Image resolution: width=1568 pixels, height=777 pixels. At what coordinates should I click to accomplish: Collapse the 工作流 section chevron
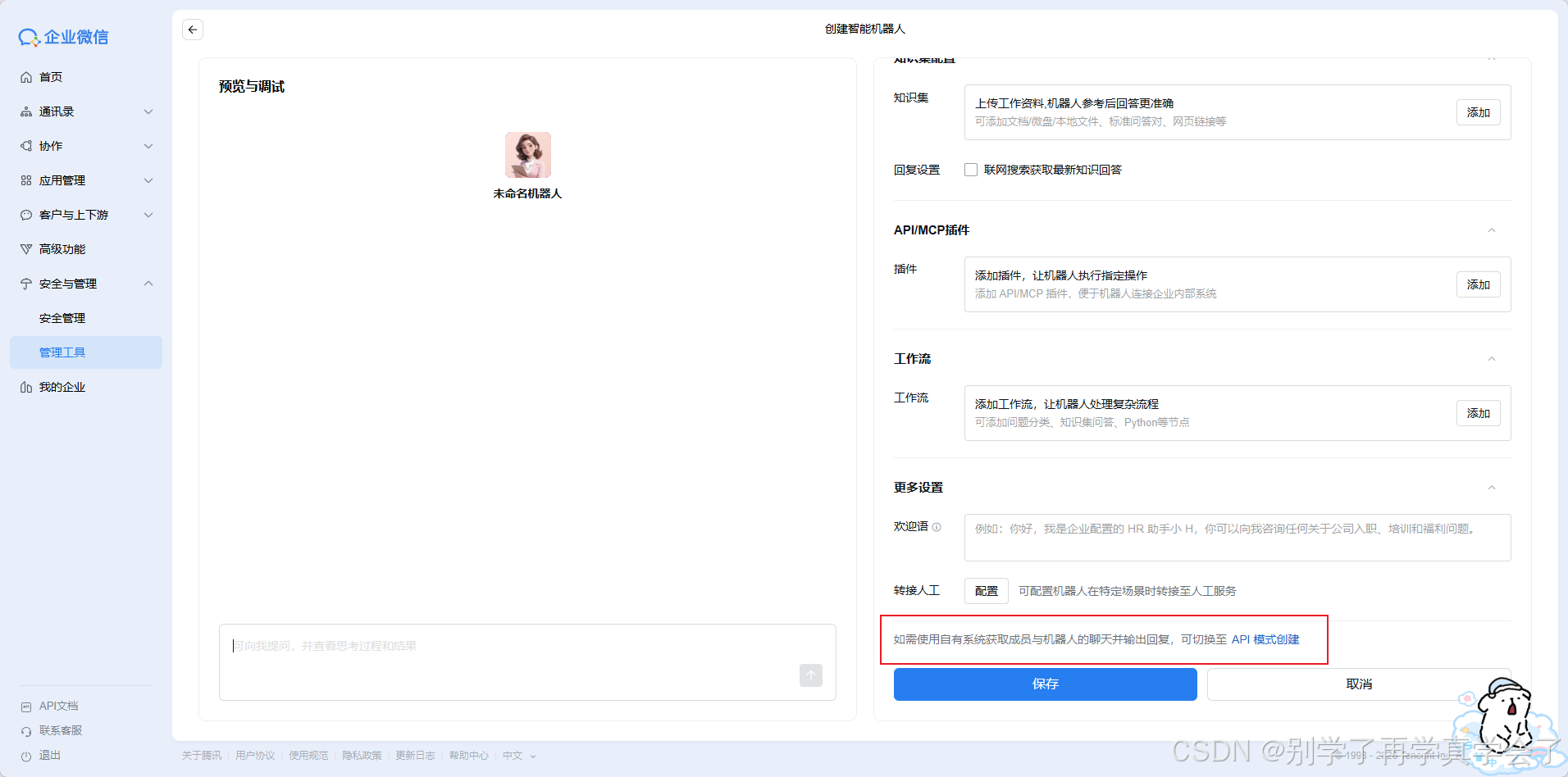[1492, 358]
